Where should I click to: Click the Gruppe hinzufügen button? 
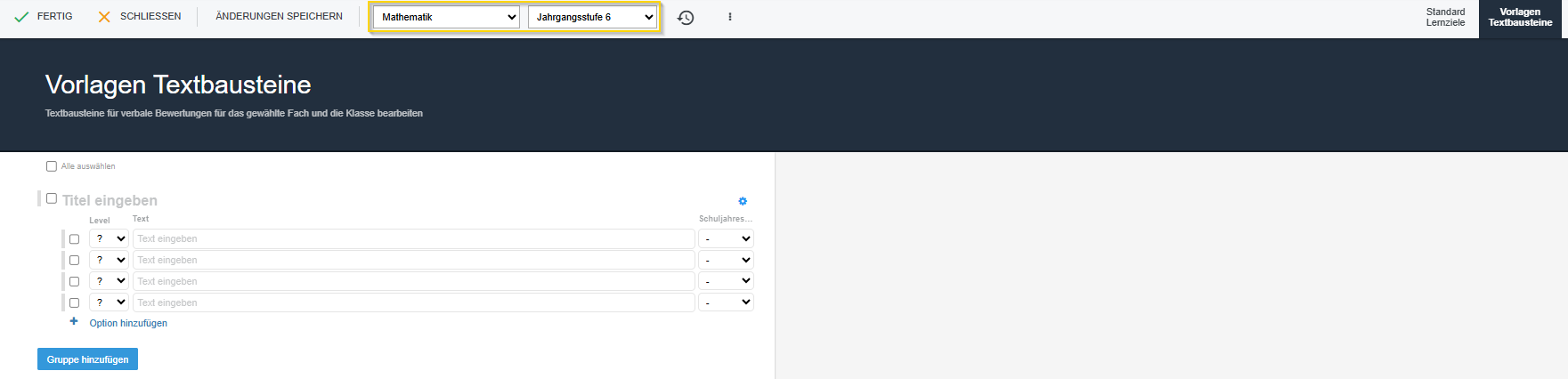pos(87,359)
